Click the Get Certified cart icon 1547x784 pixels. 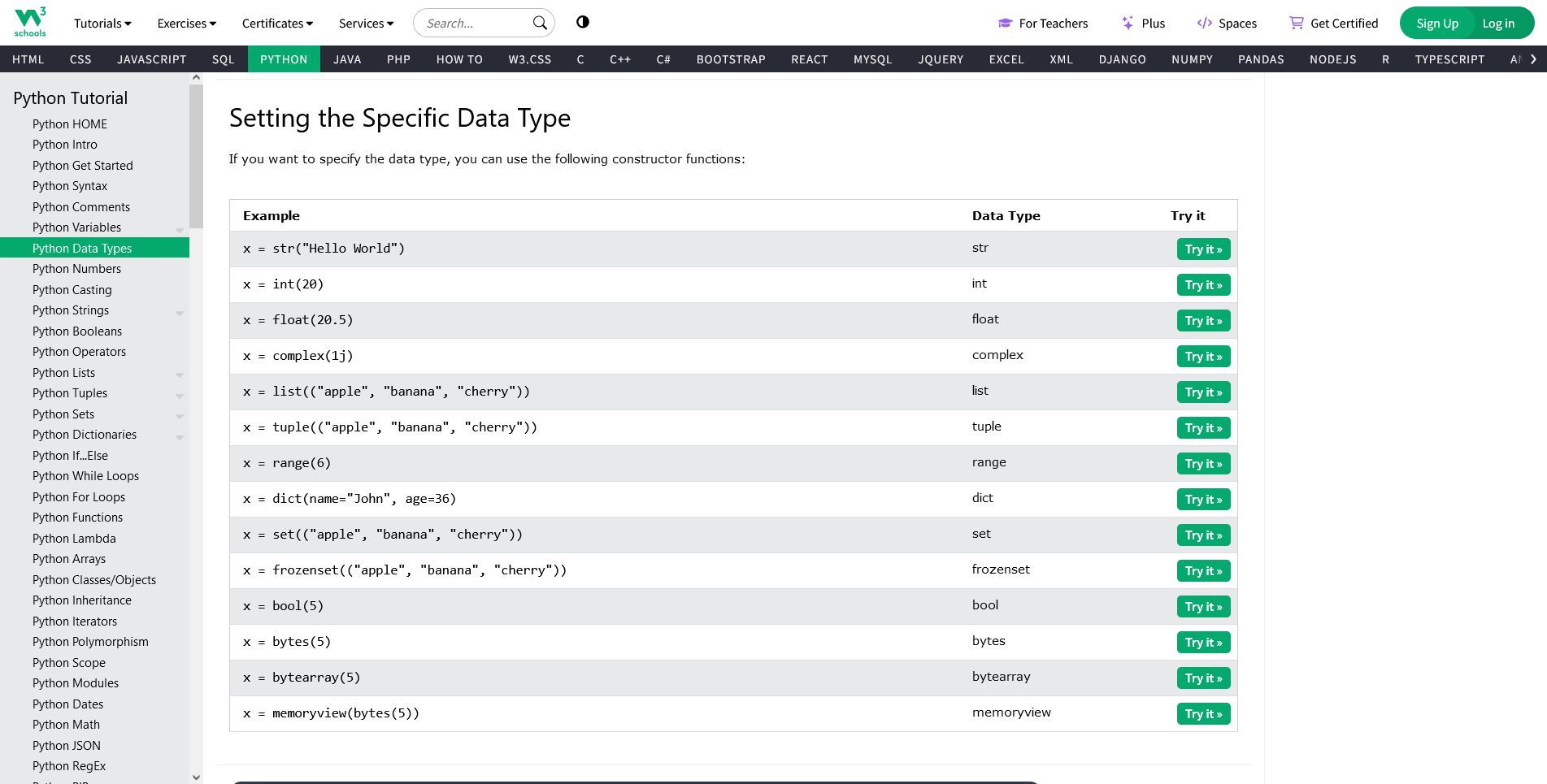coord(1297,23)
